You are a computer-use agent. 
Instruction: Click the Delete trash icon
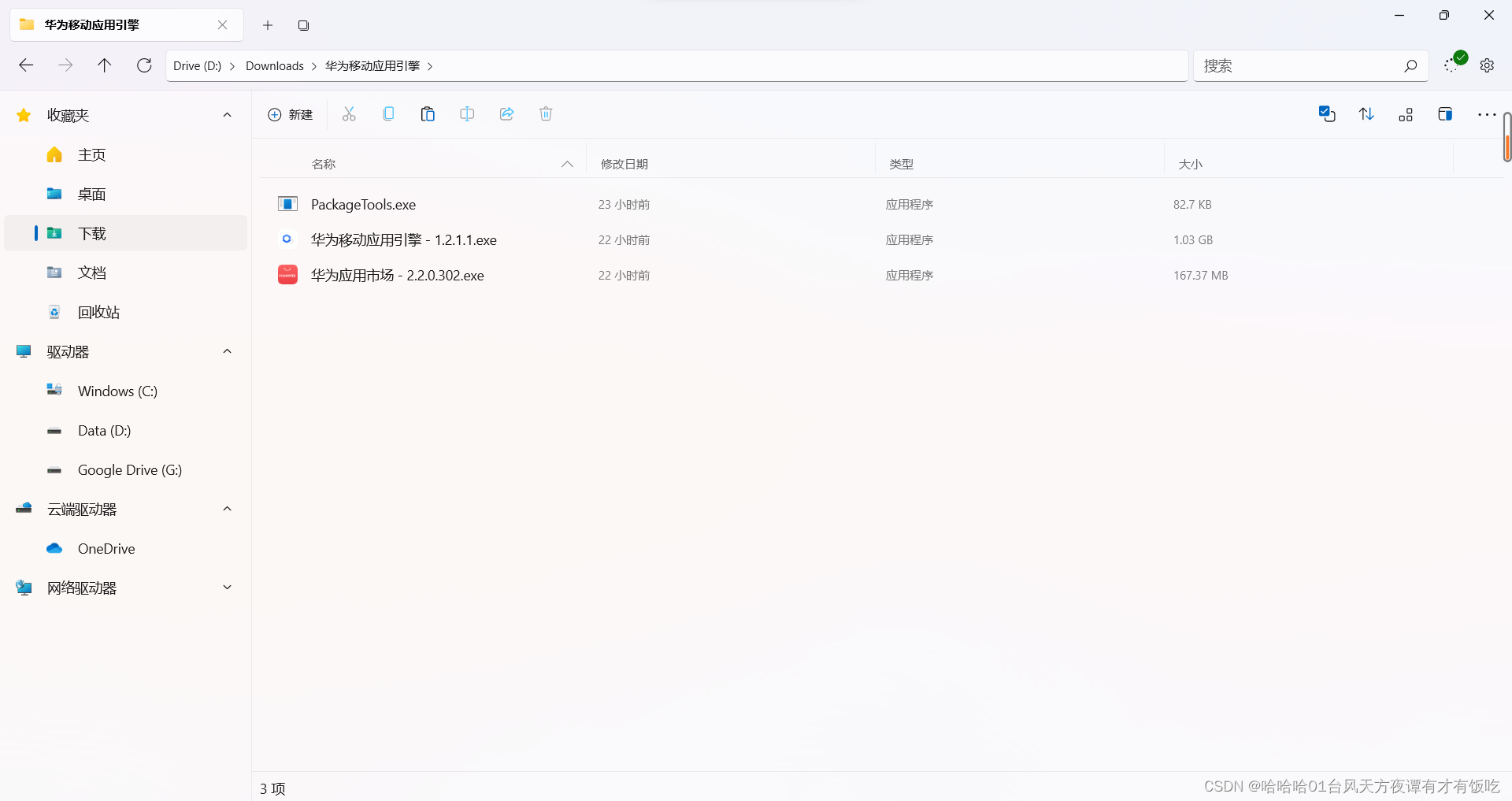coord(546,114)
